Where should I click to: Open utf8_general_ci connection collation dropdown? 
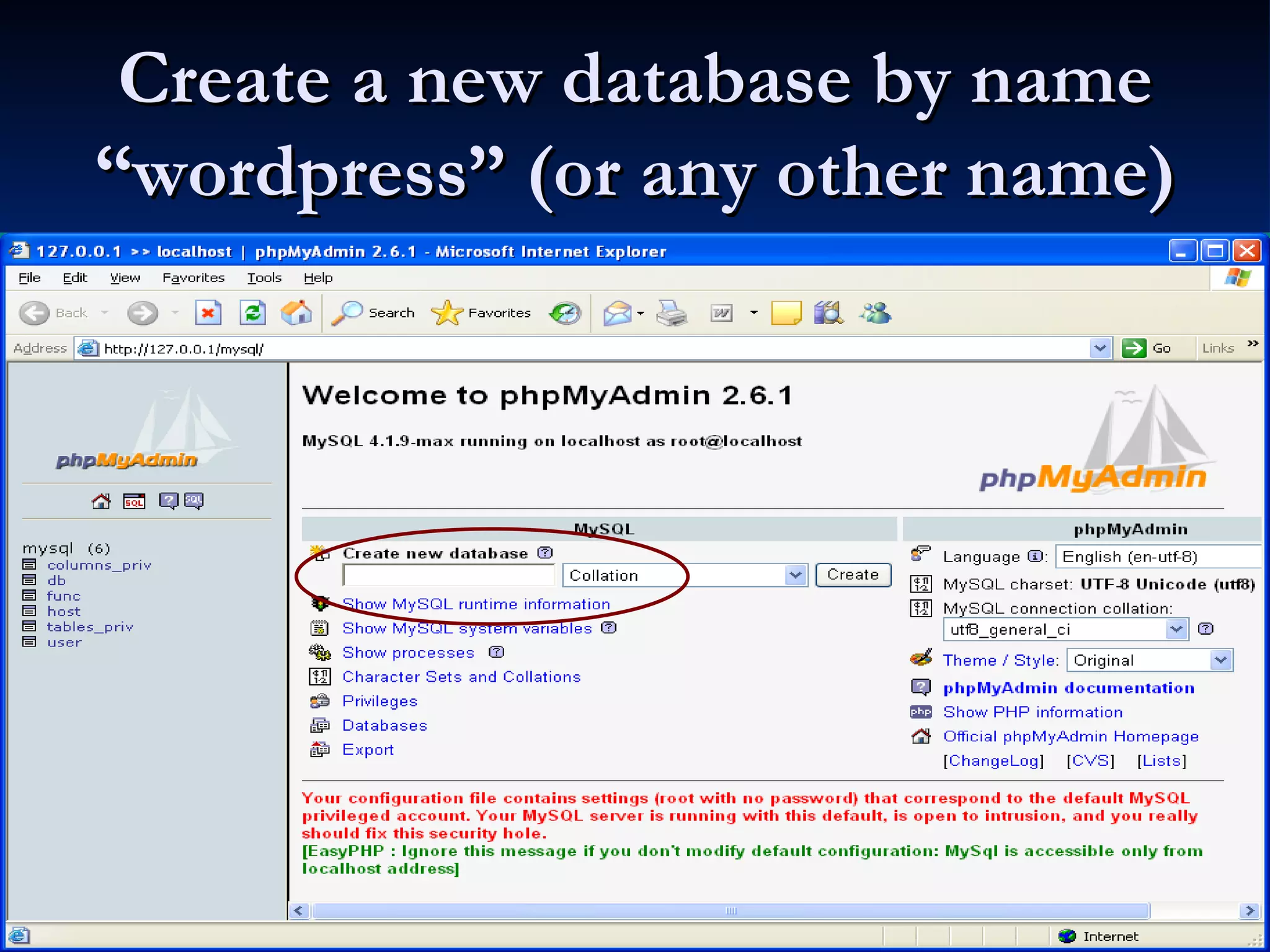(1065, 630)
